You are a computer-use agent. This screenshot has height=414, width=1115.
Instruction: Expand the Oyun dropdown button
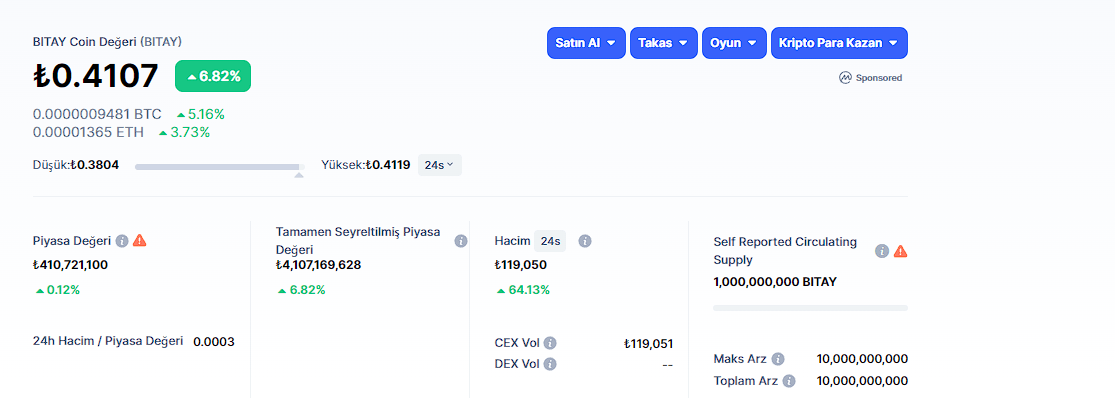coord(734,43)
